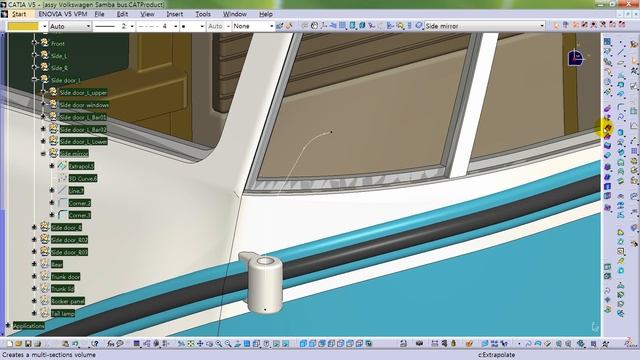Open the ENOVIA V5 VPM menu

(62, 14)
